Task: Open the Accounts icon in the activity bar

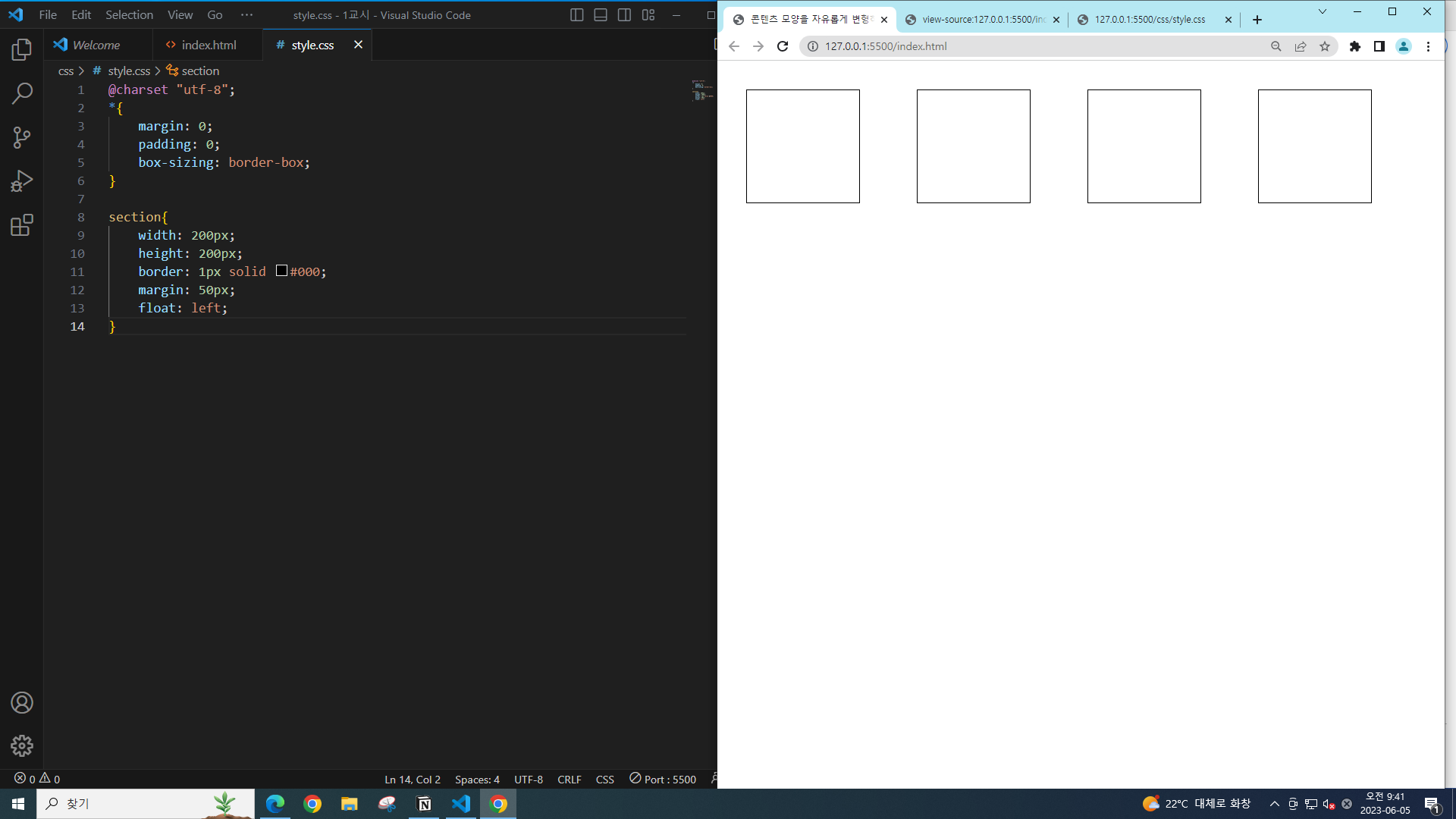Action: pos(22,703)
